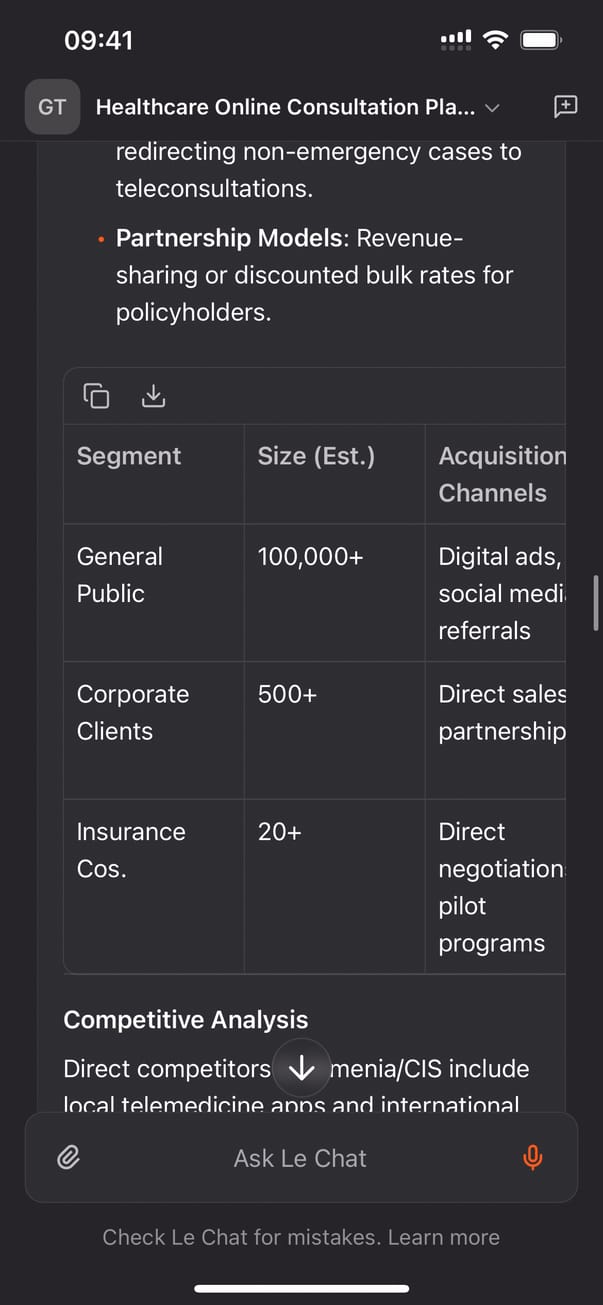603x1305 pixels.
Task: Select the General Public table cell
Action: 119,575
